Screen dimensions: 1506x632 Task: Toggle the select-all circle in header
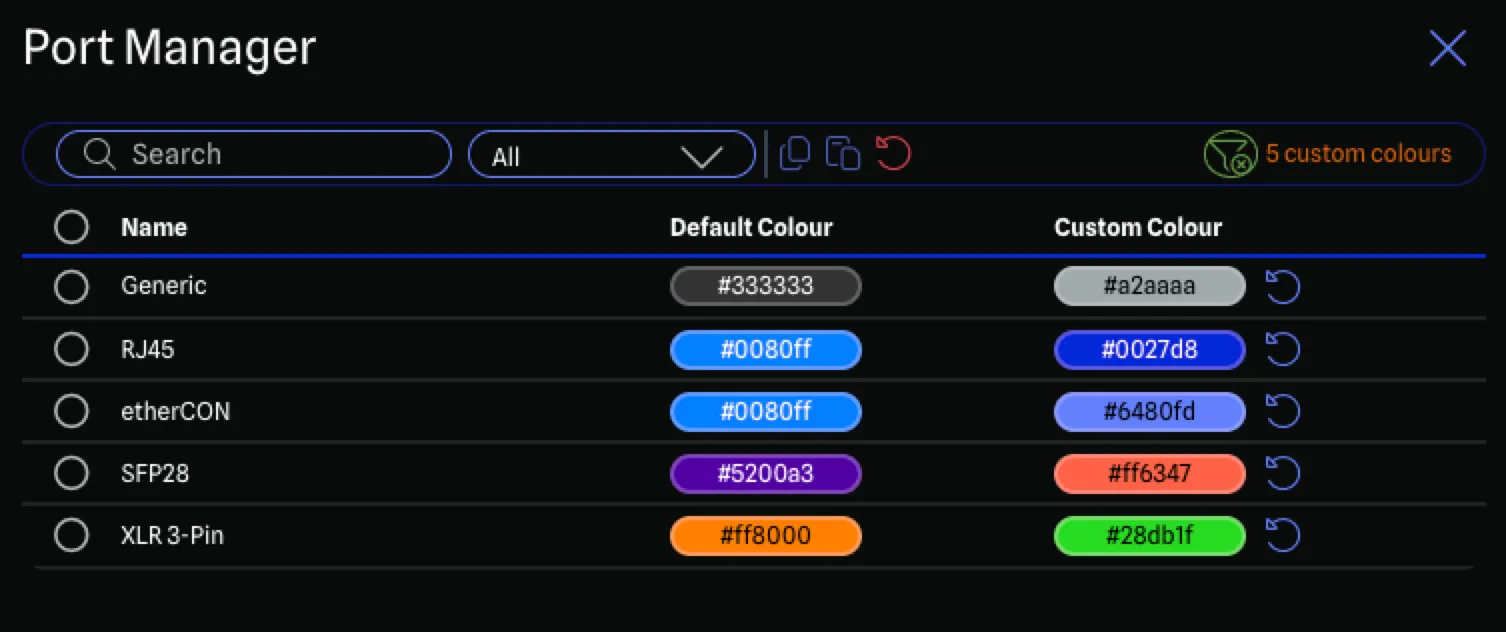(71, 228)
